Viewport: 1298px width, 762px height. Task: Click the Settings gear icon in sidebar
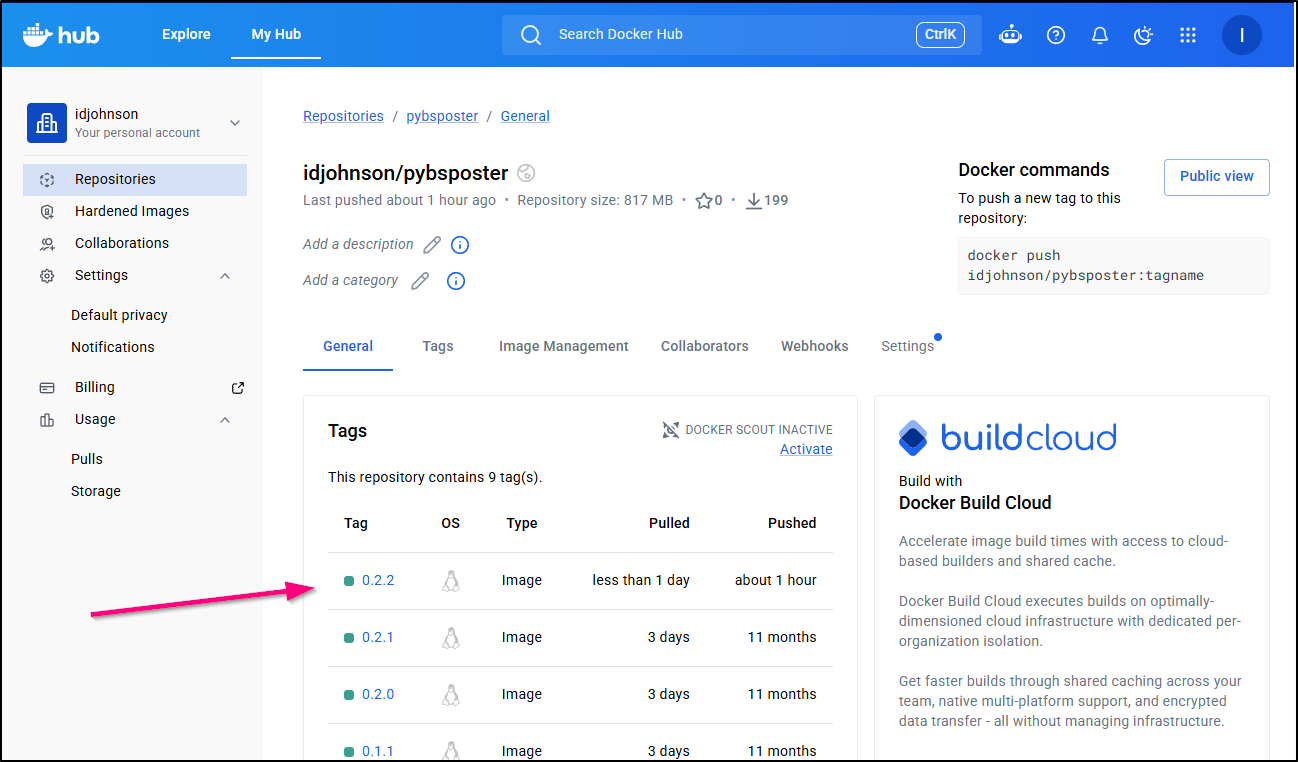coord(47,276)
